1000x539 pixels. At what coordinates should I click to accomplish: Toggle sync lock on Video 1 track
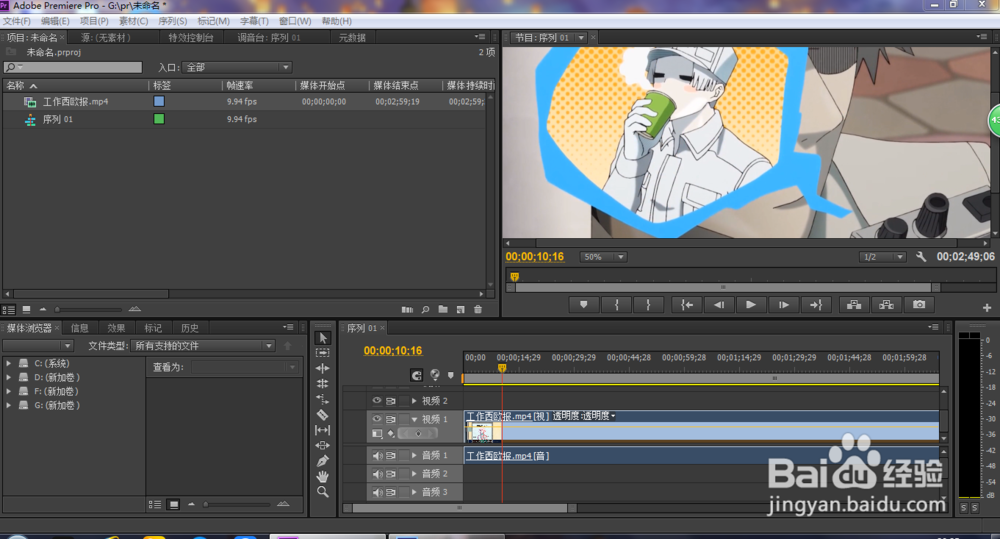[390, 419]
